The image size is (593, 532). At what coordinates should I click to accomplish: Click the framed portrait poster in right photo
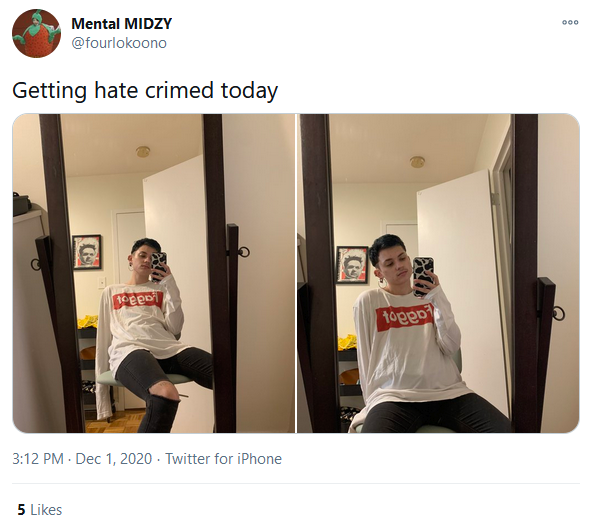coord(352,265)
